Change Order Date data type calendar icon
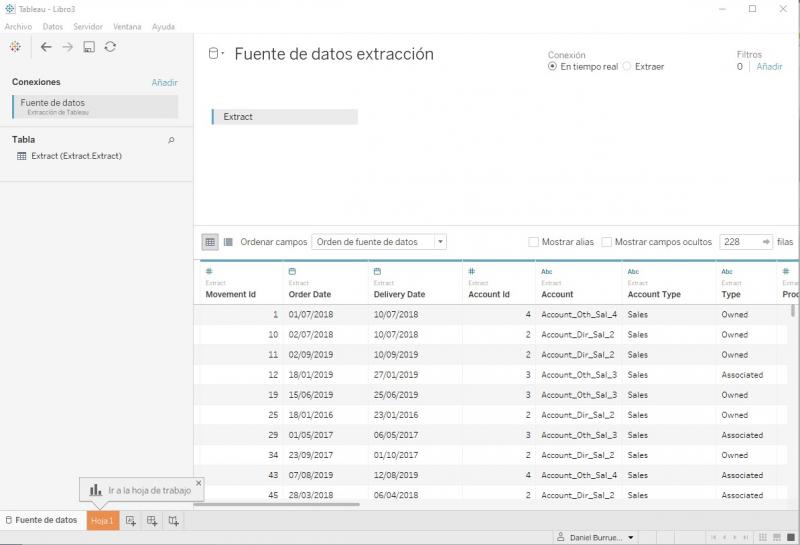Image resolution: width=800 pixels, height=545 pixels. (x=292, y=271)
